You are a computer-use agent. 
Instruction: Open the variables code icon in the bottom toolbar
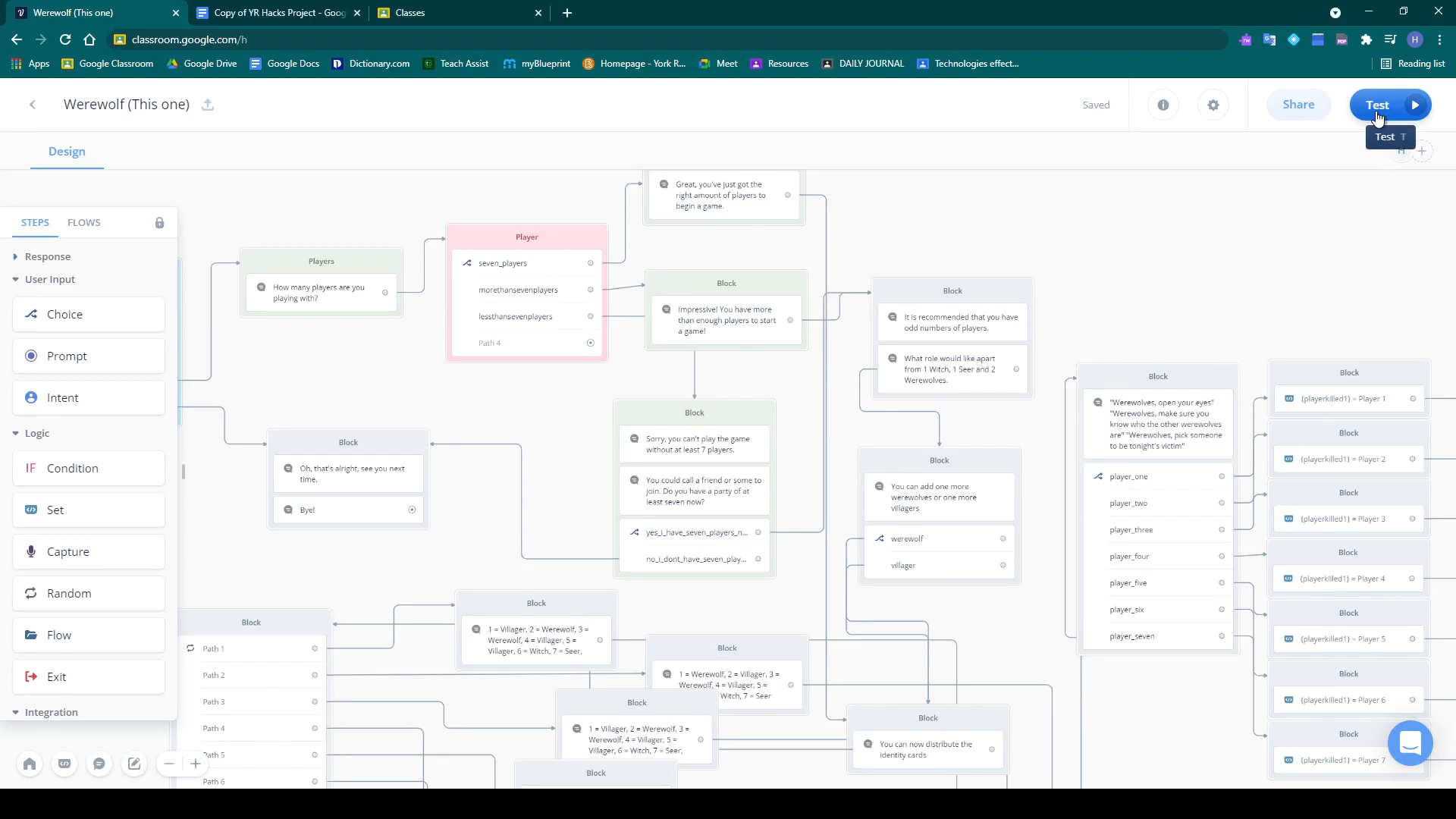64,764
